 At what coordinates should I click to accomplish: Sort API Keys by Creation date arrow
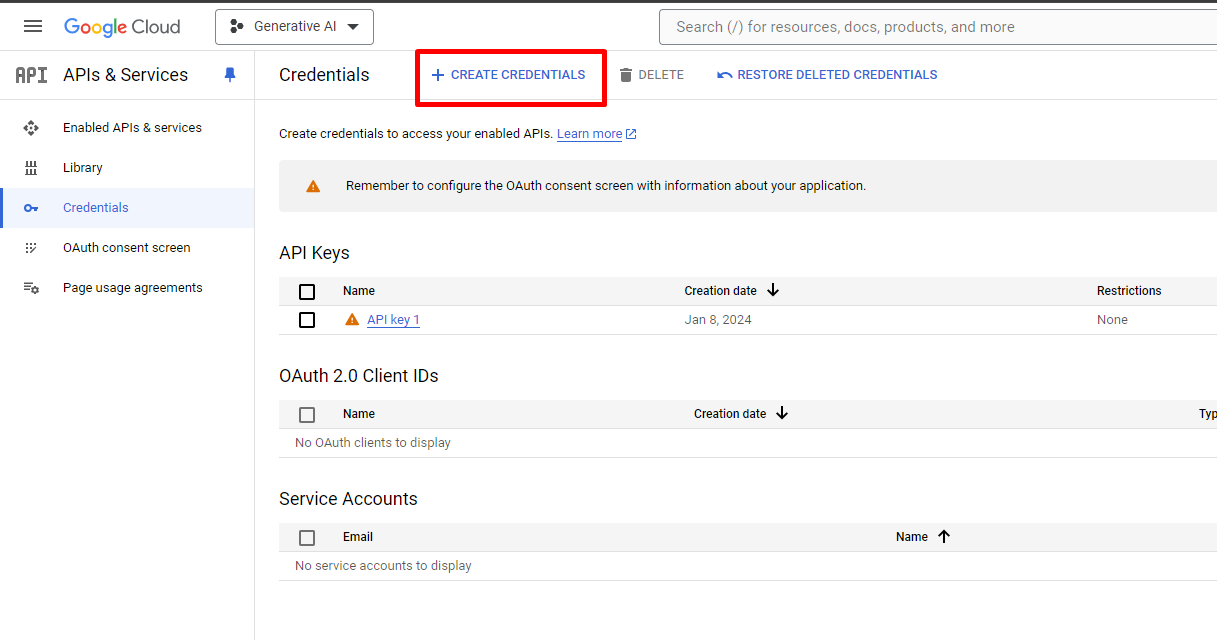click(x=773, y=291)
